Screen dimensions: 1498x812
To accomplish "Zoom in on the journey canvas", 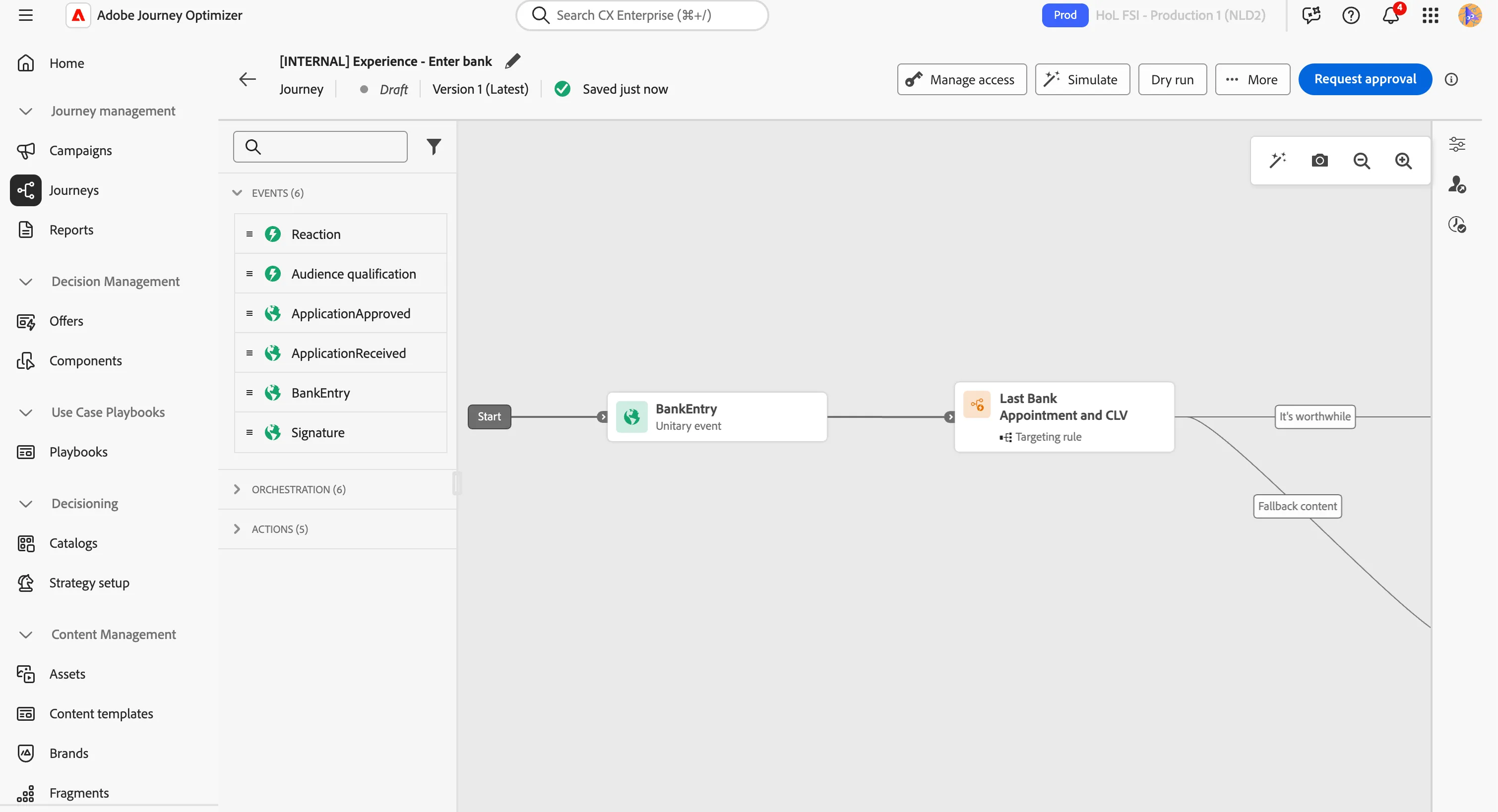I will tap(1403, 161).
